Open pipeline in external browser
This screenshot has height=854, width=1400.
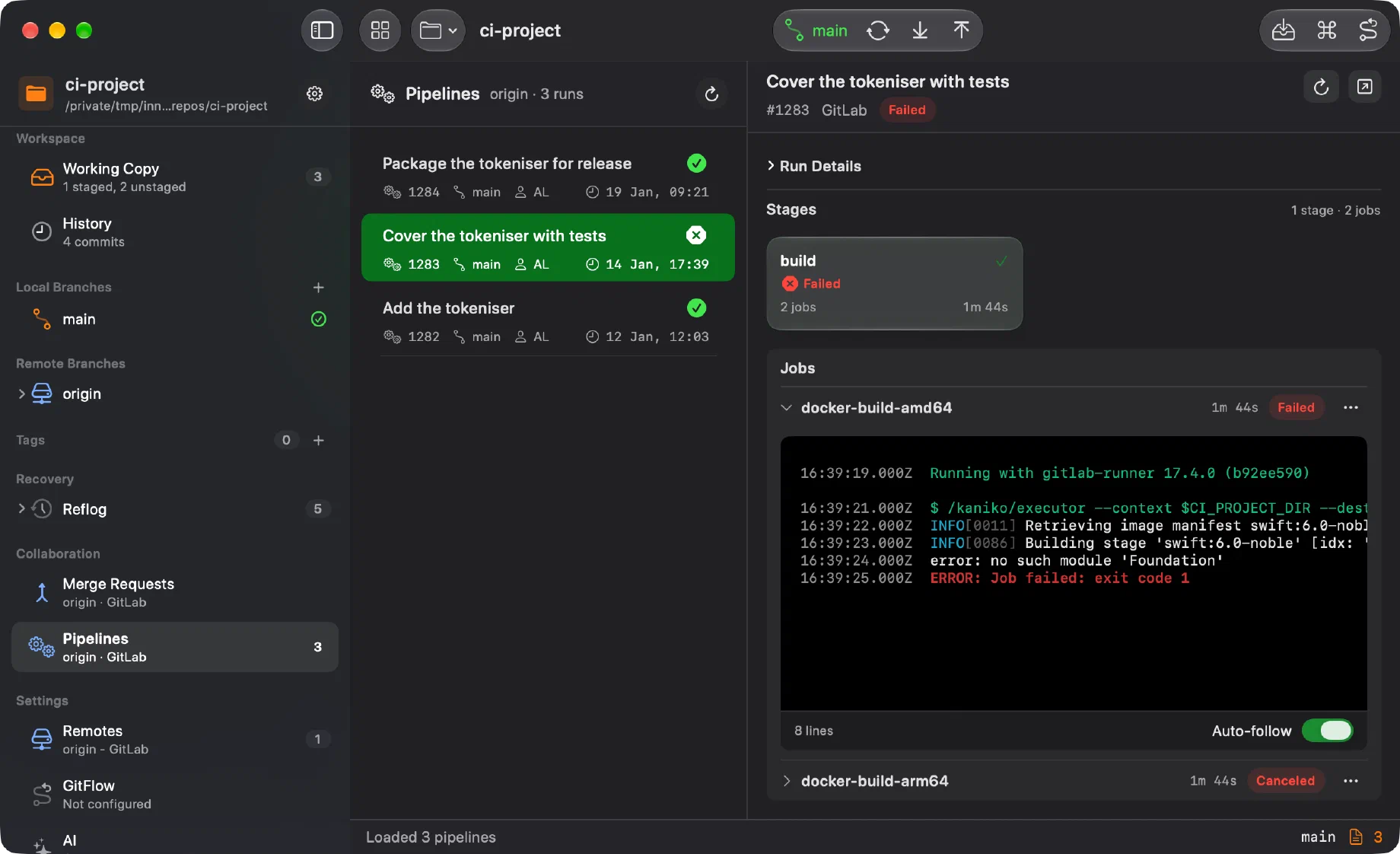coord(1364,87)
